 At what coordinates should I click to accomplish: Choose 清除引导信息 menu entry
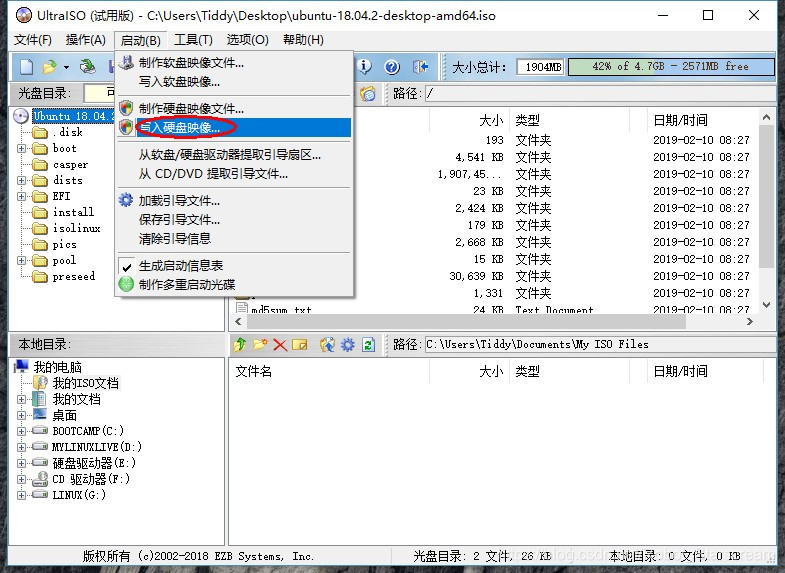[234, 239]
